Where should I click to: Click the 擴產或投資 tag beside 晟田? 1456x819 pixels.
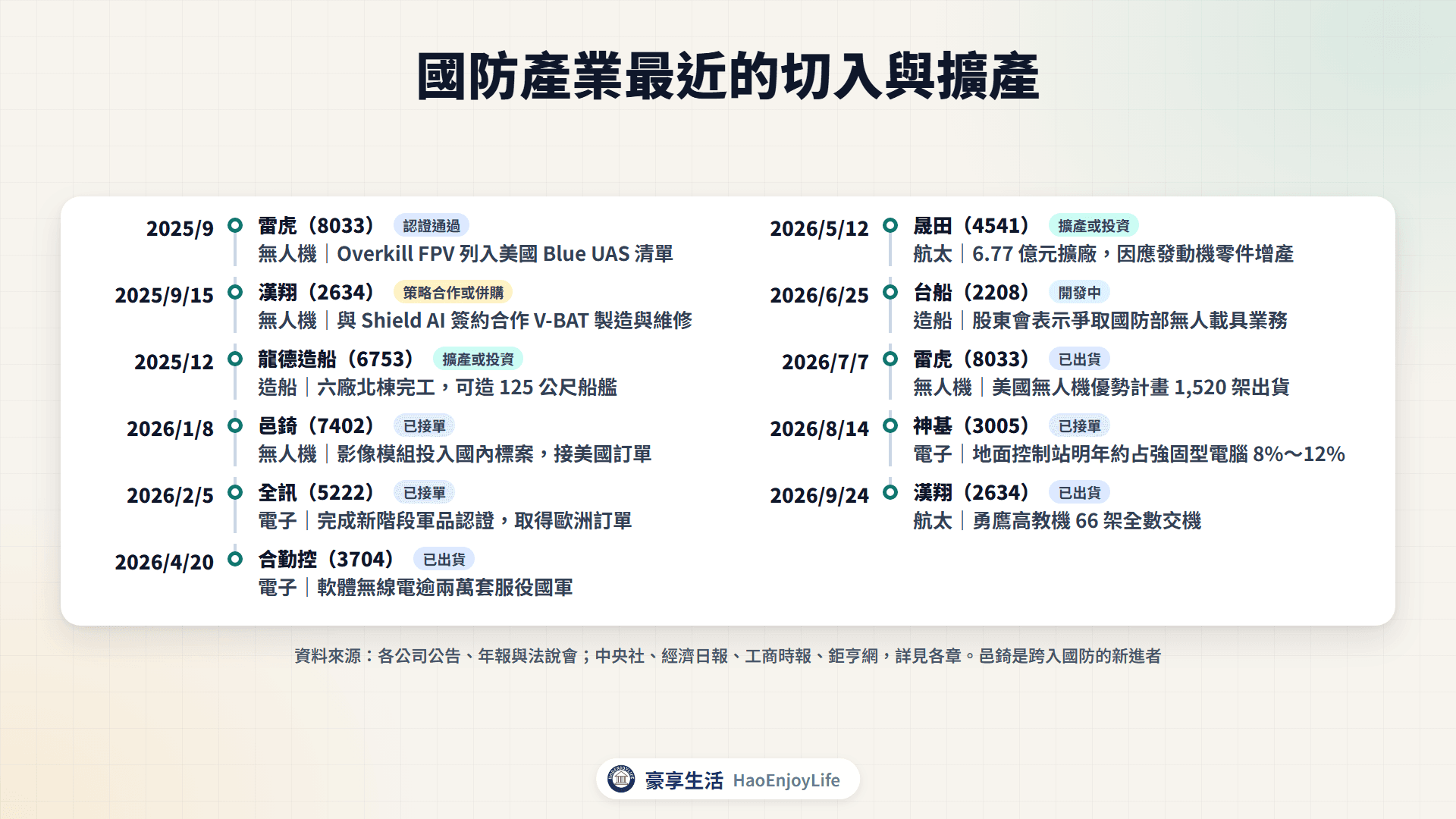(x=1094, y=226)
